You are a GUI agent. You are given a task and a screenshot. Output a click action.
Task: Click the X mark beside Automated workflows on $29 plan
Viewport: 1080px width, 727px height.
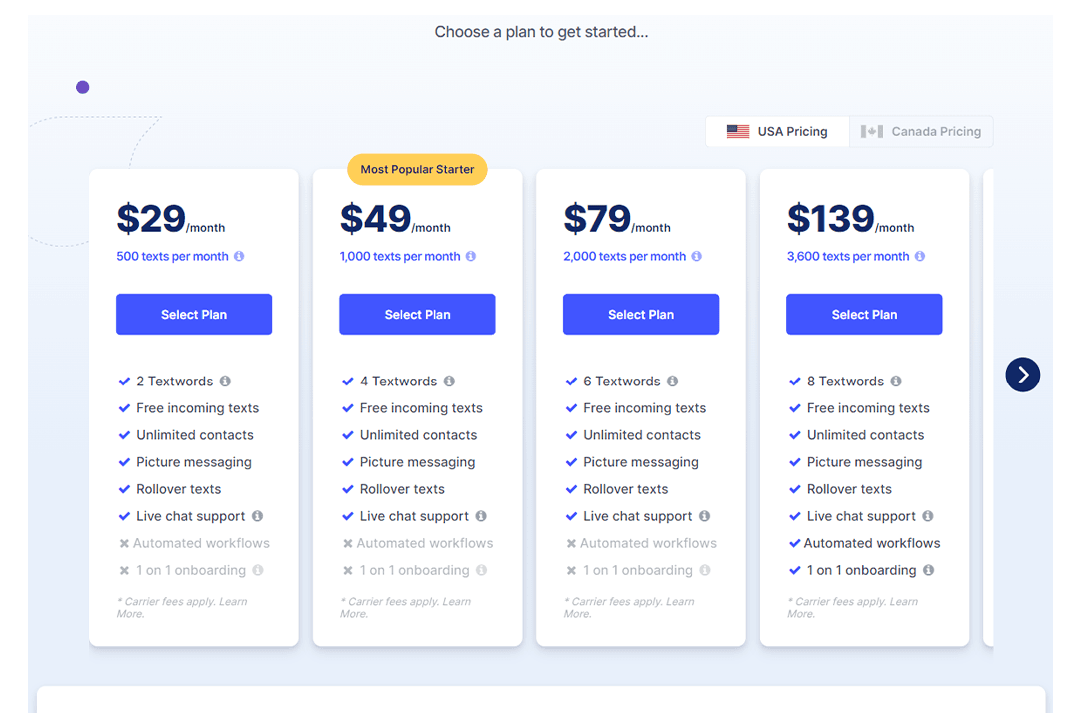point(125,543)
